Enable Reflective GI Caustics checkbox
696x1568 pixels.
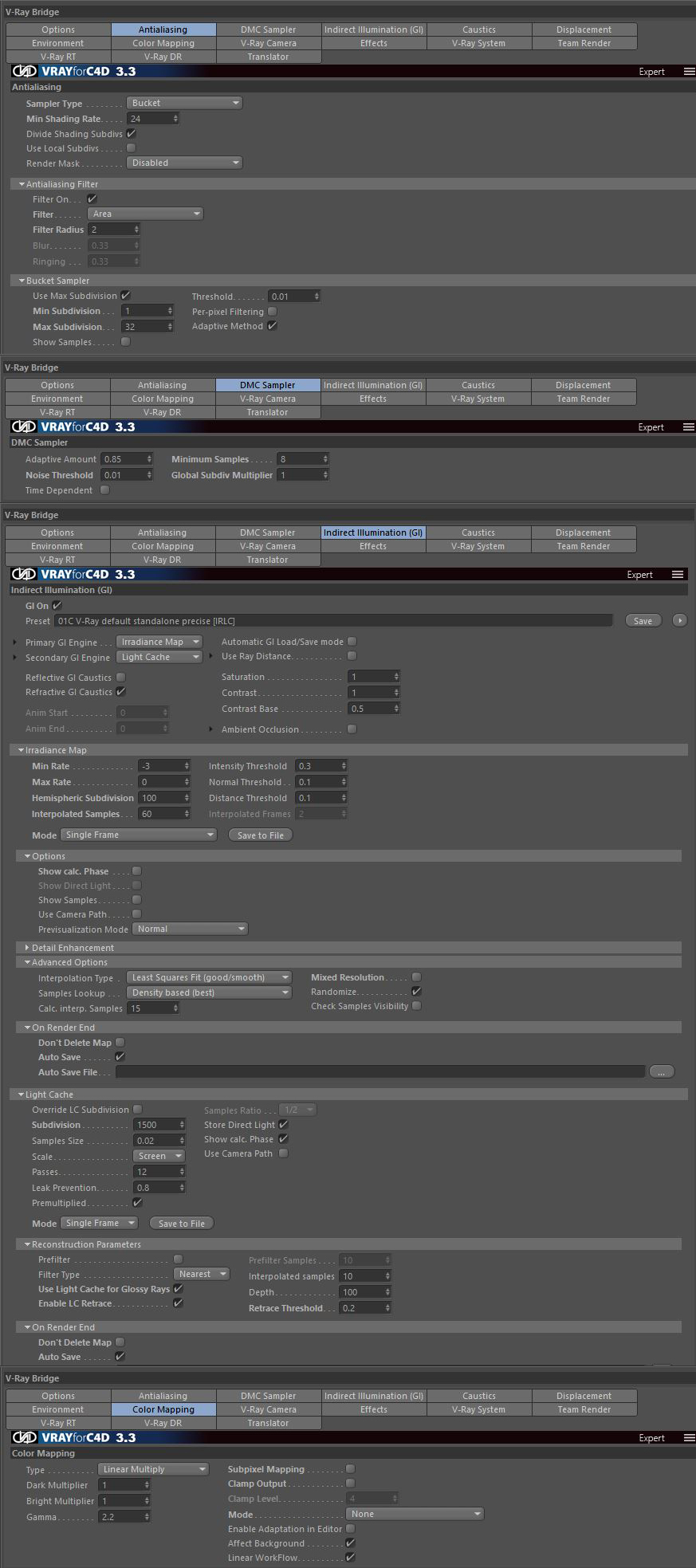point(120,677)
